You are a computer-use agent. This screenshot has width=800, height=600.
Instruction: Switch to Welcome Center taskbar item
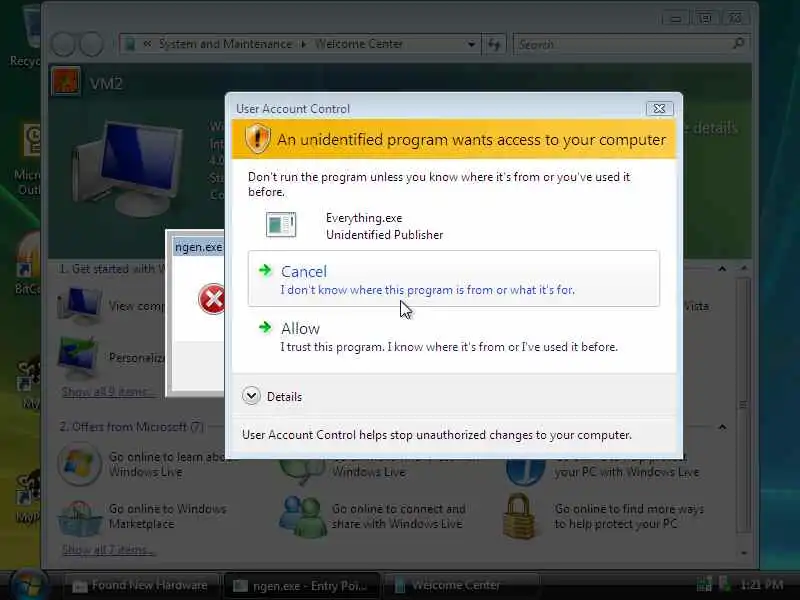[459, 585]
